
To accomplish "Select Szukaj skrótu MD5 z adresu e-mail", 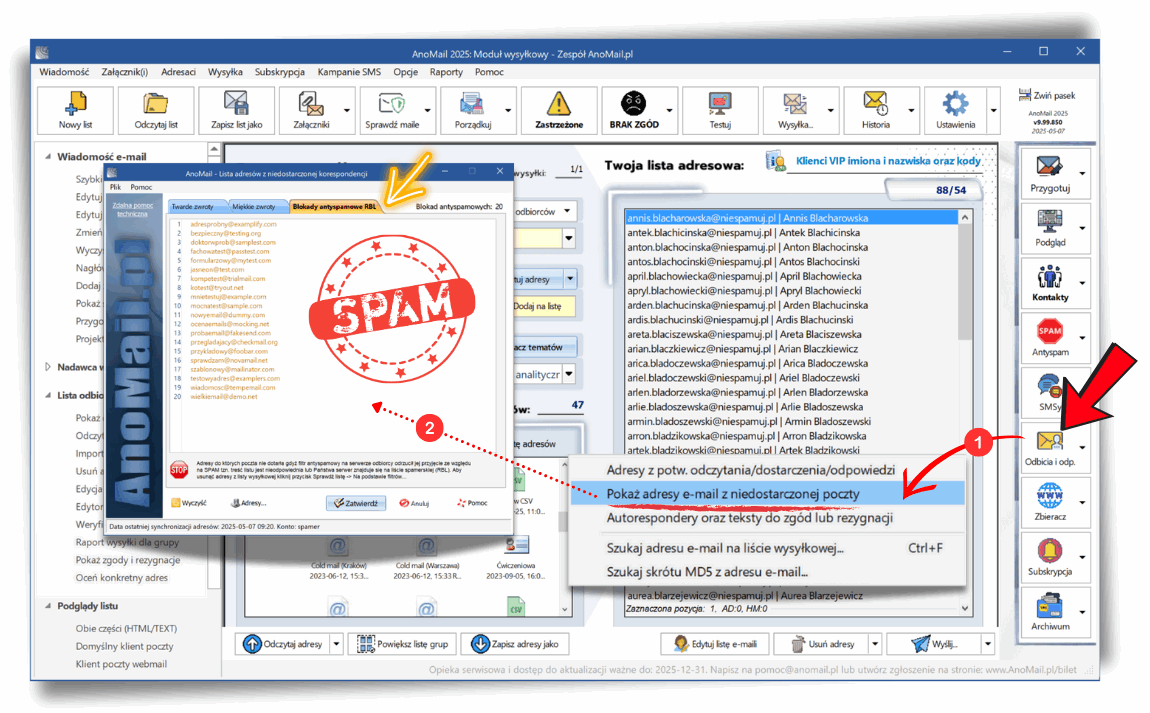I will coord(767,572).
